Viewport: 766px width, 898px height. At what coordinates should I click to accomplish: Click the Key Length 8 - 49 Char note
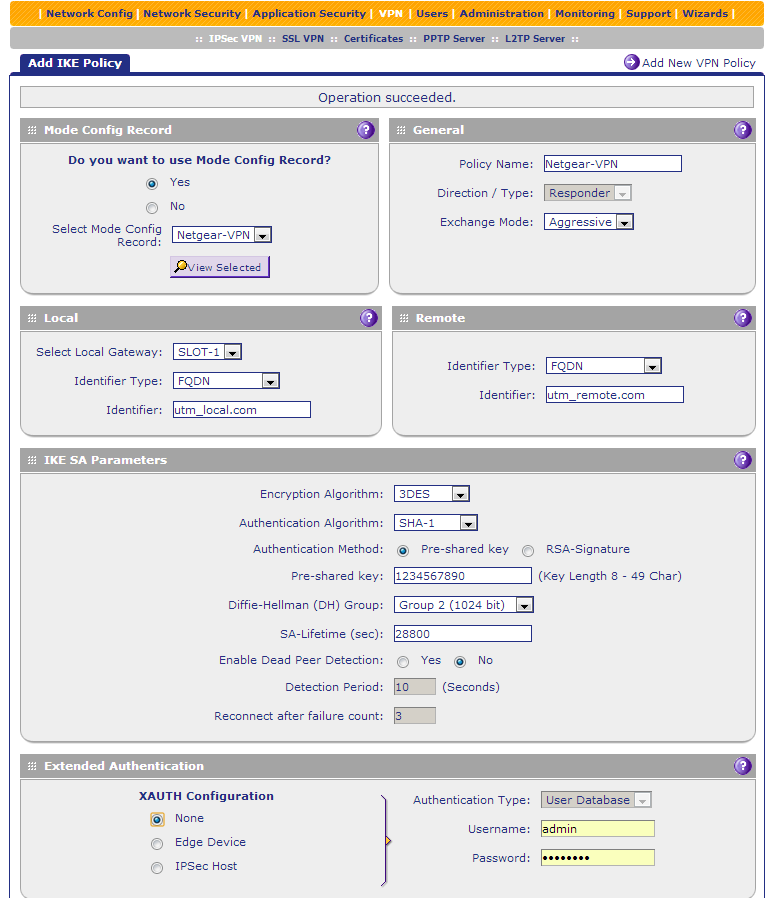(610, 576)
